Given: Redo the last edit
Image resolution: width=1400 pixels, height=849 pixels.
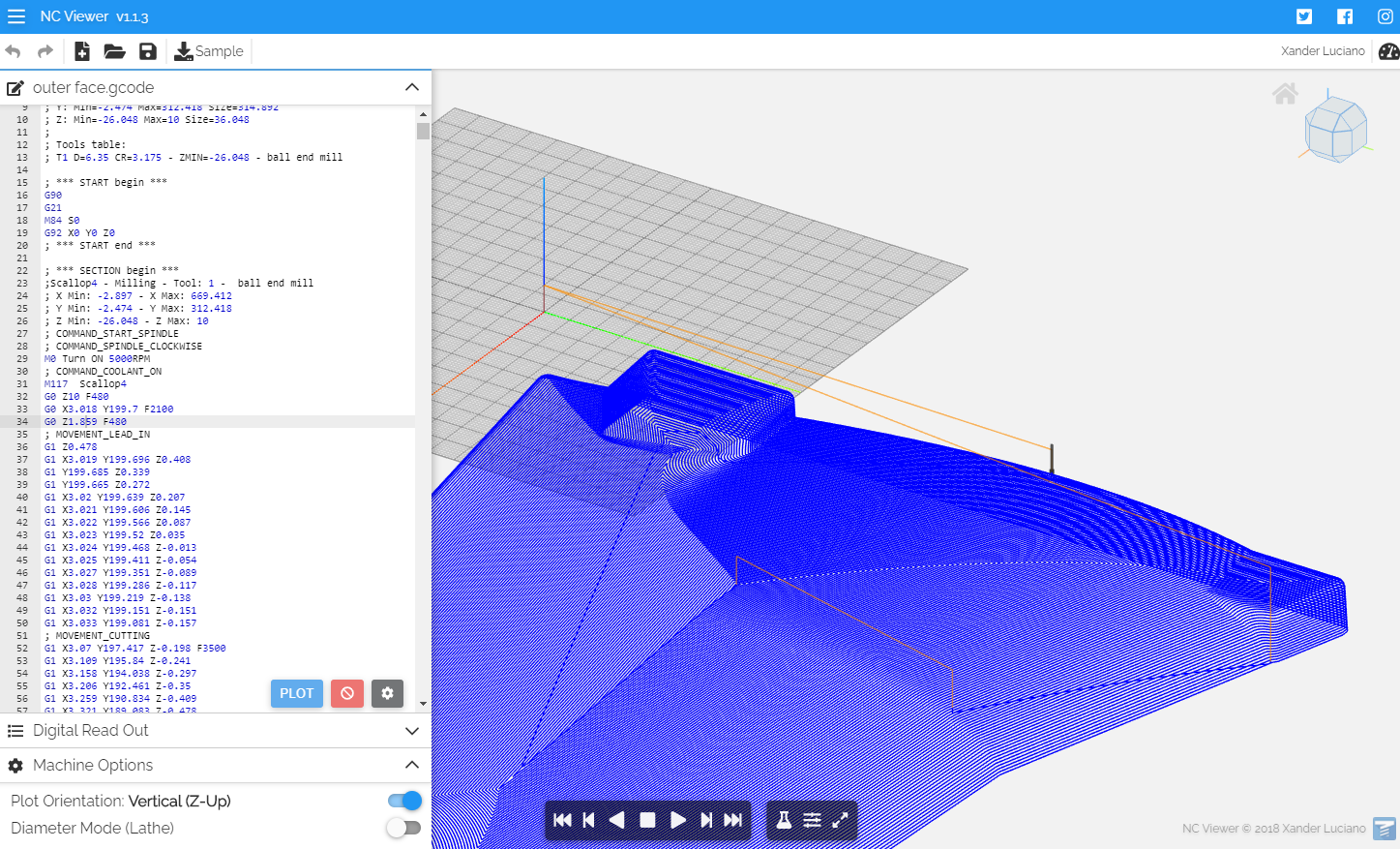Looking at the screenshot, I should click(45, 51).
